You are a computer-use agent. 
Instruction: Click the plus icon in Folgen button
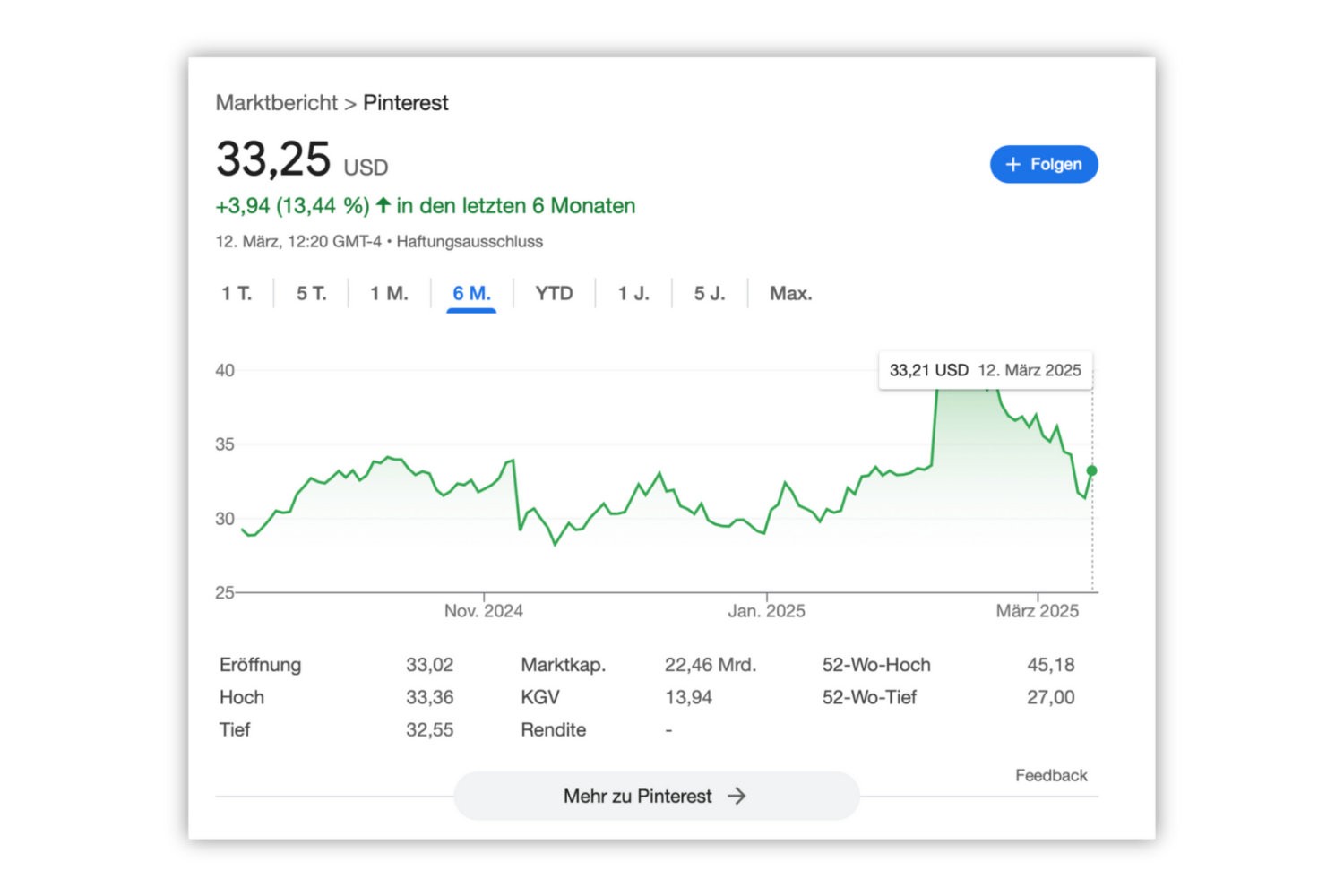(1013, 164)
